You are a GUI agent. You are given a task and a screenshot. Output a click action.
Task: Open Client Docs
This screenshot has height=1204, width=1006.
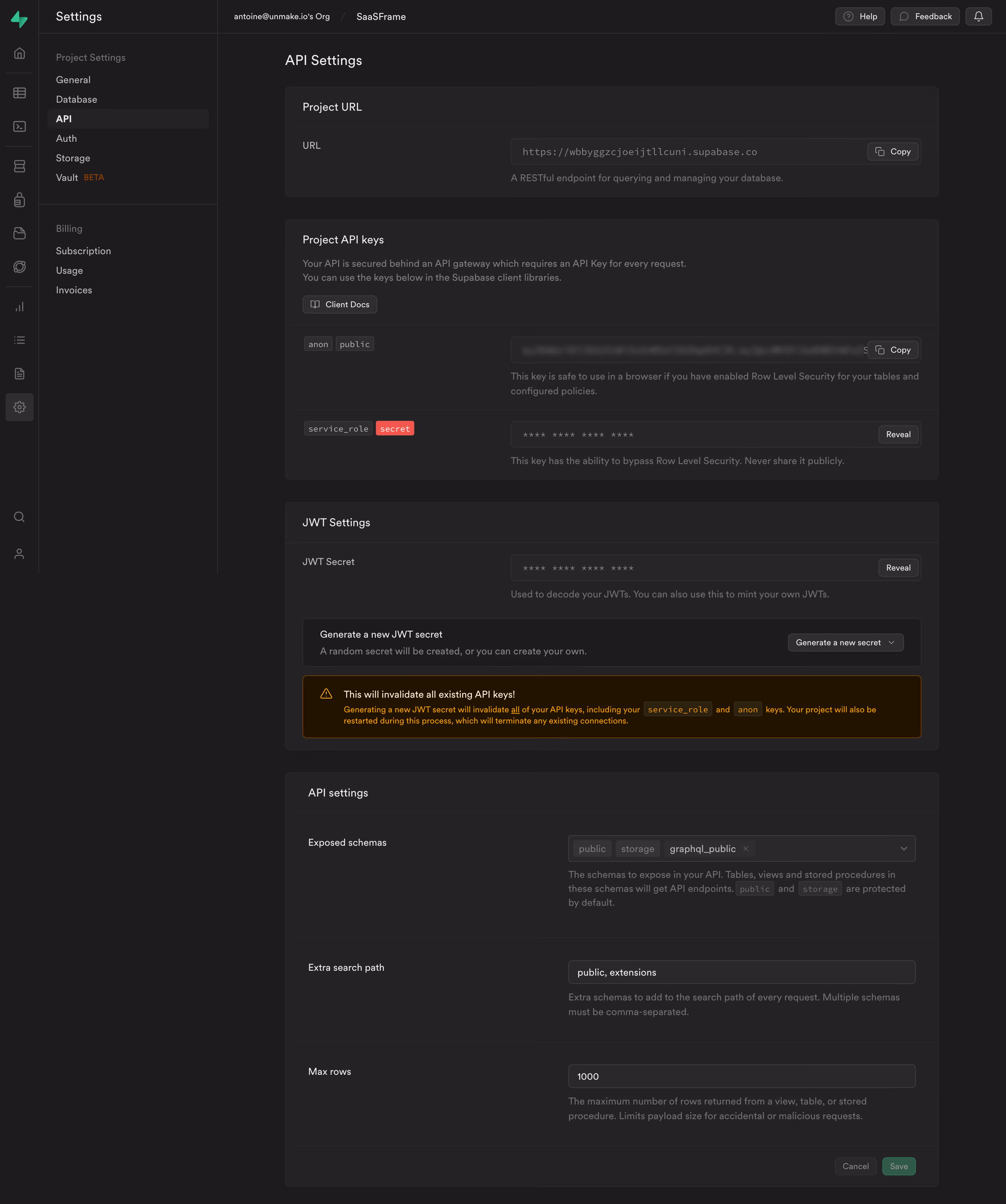coord(340,304)
